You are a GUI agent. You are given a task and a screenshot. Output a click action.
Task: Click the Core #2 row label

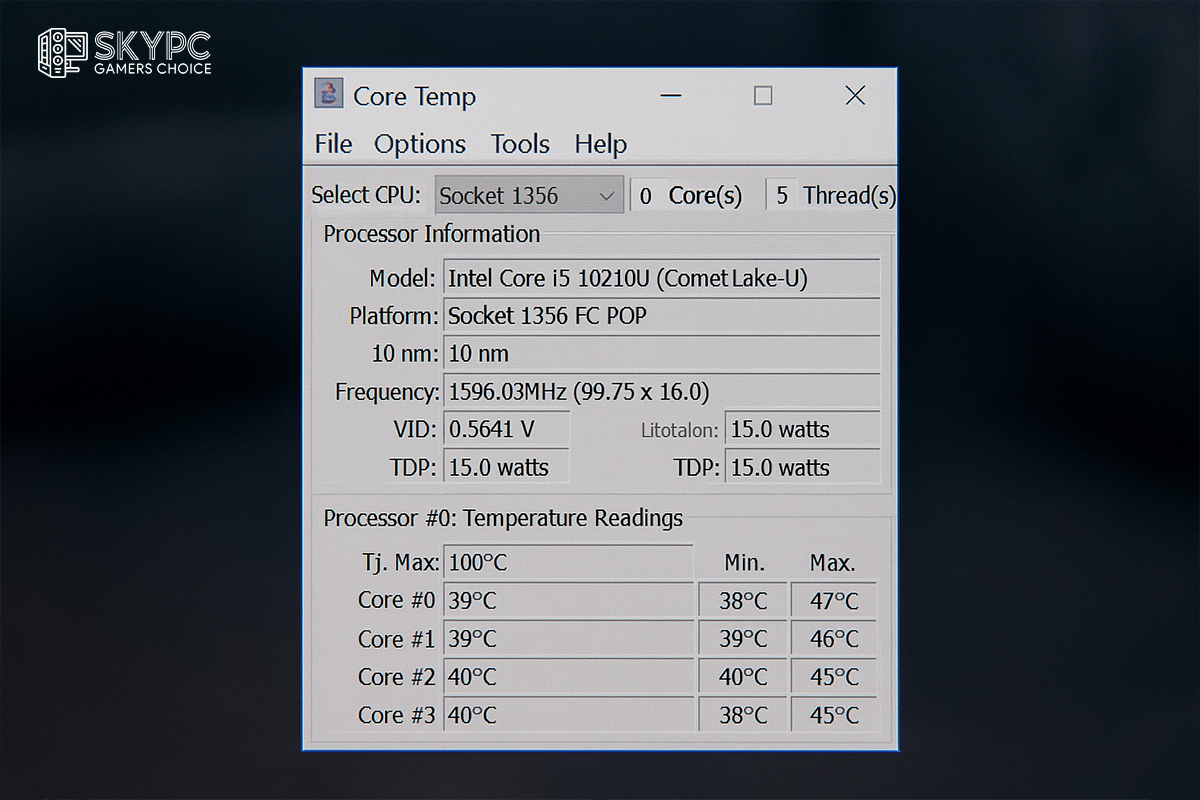pos(397,676)
